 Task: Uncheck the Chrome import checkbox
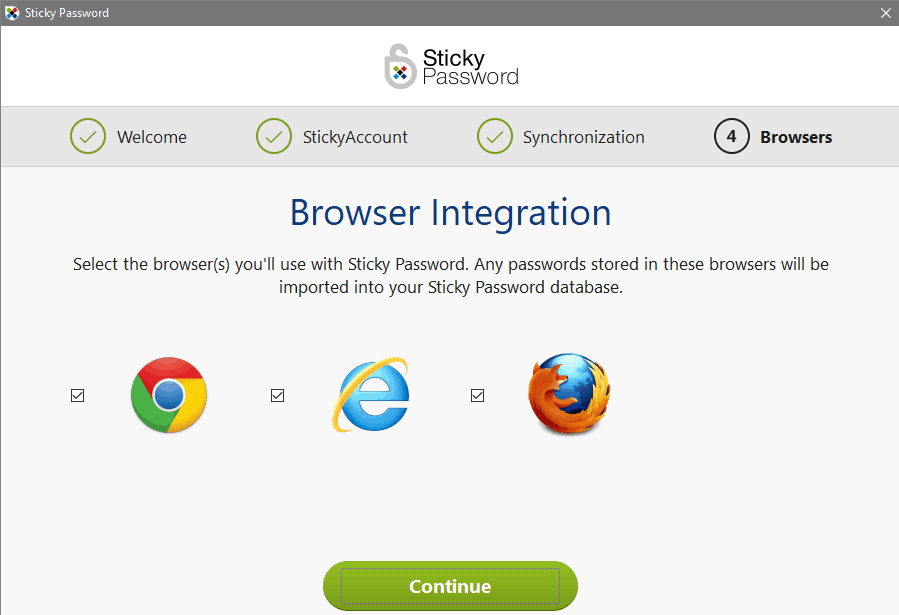tap(77, 395)
